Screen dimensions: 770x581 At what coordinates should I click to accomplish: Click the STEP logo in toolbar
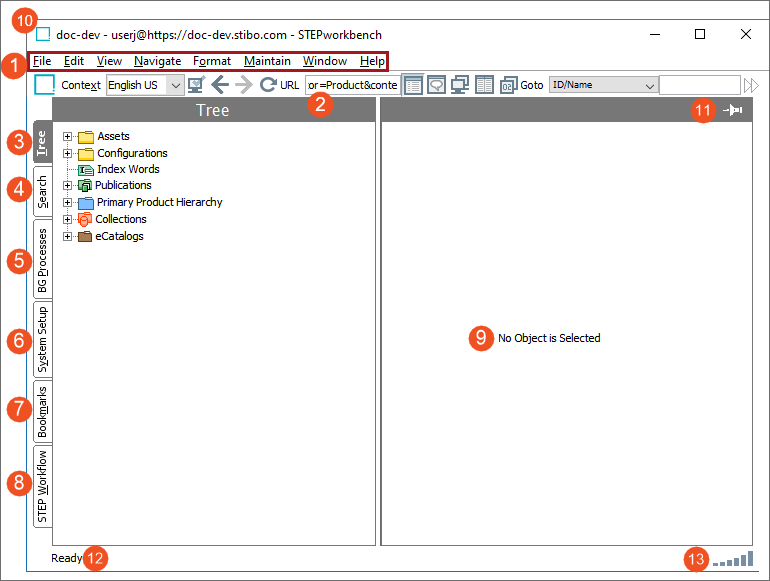click(44, 84)
